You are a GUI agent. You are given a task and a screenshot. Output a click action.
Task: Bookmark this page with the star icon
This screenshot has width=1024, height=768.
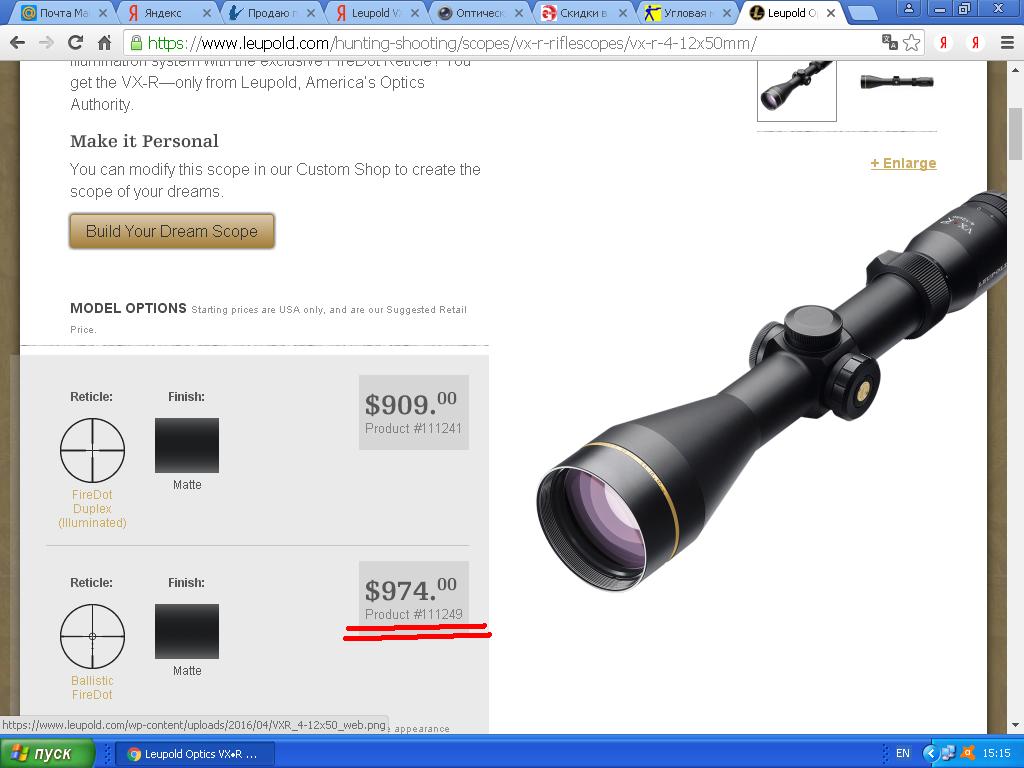(912, 43)
